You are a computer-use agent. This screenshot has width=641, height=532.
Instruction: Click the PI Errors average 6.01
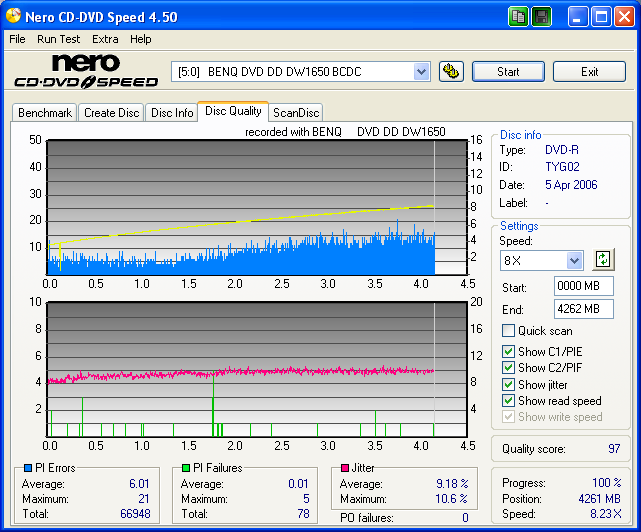(x=139, y=484)
